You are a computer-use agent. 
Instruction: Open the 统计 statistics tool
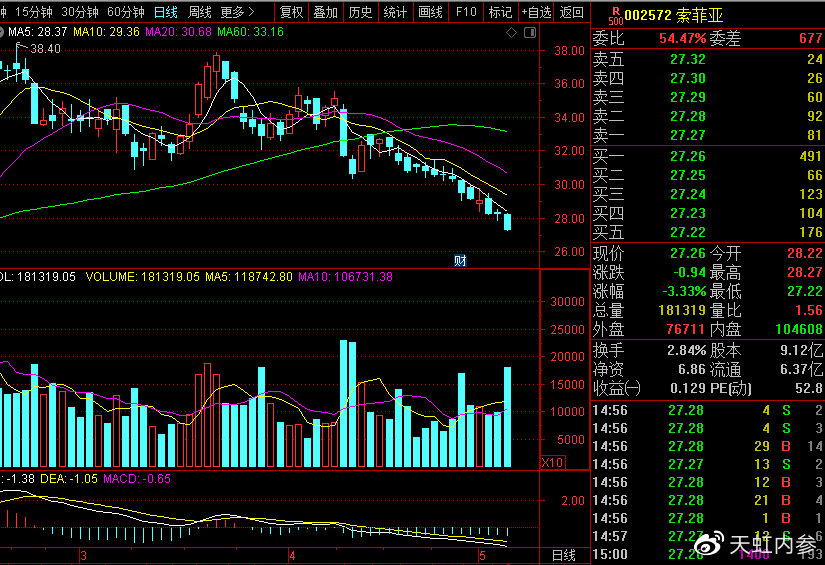pos(395,12)
